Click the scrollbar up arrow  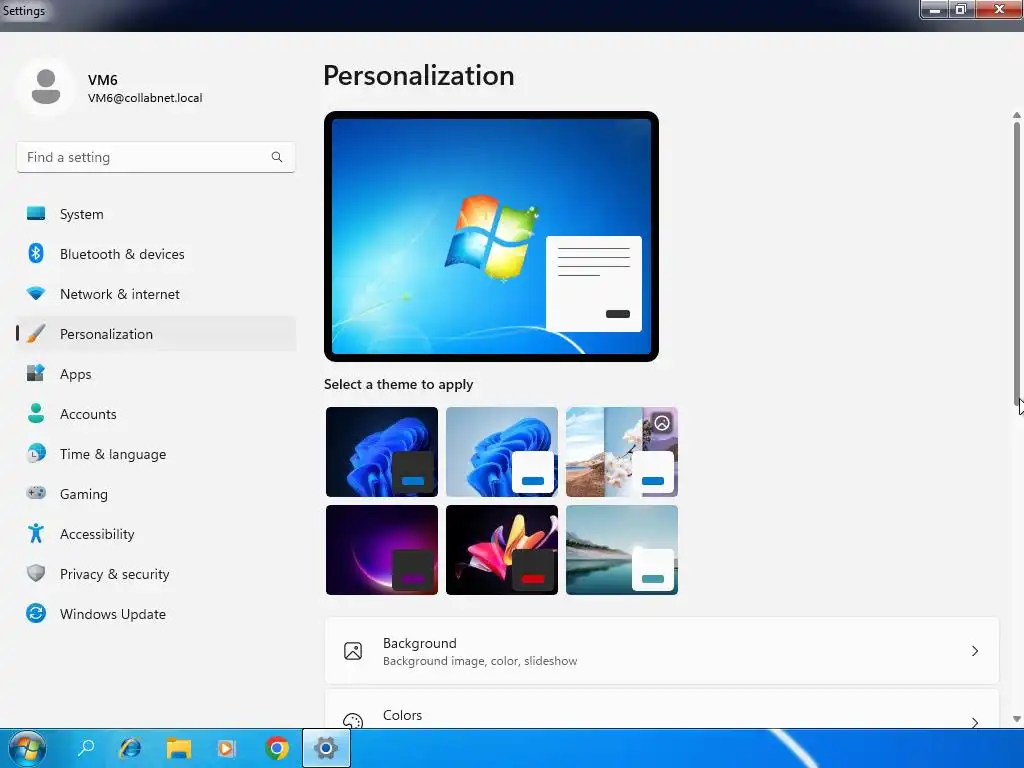pyautogui.click(x=1017, y=115)
